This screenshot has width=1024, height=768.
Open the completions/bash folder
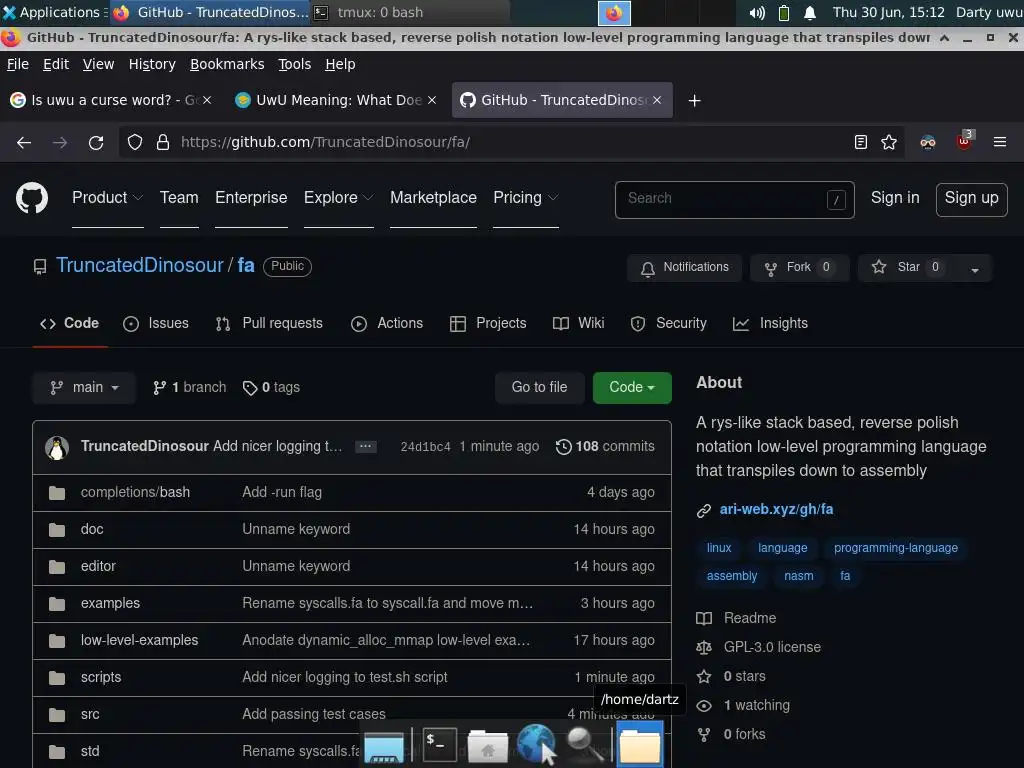pyautogui.click(x=135, y=492)
